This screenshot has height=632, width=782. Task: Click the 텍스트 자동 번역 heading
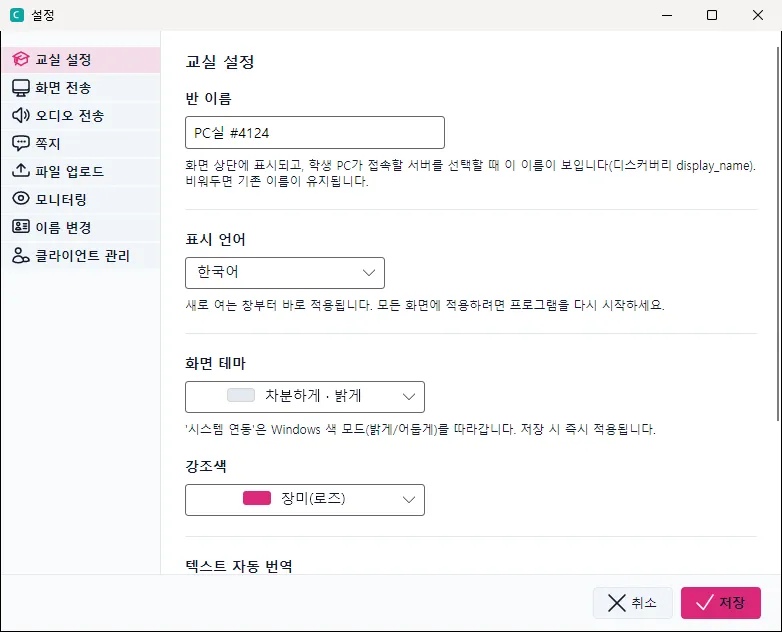pos(239,566)
